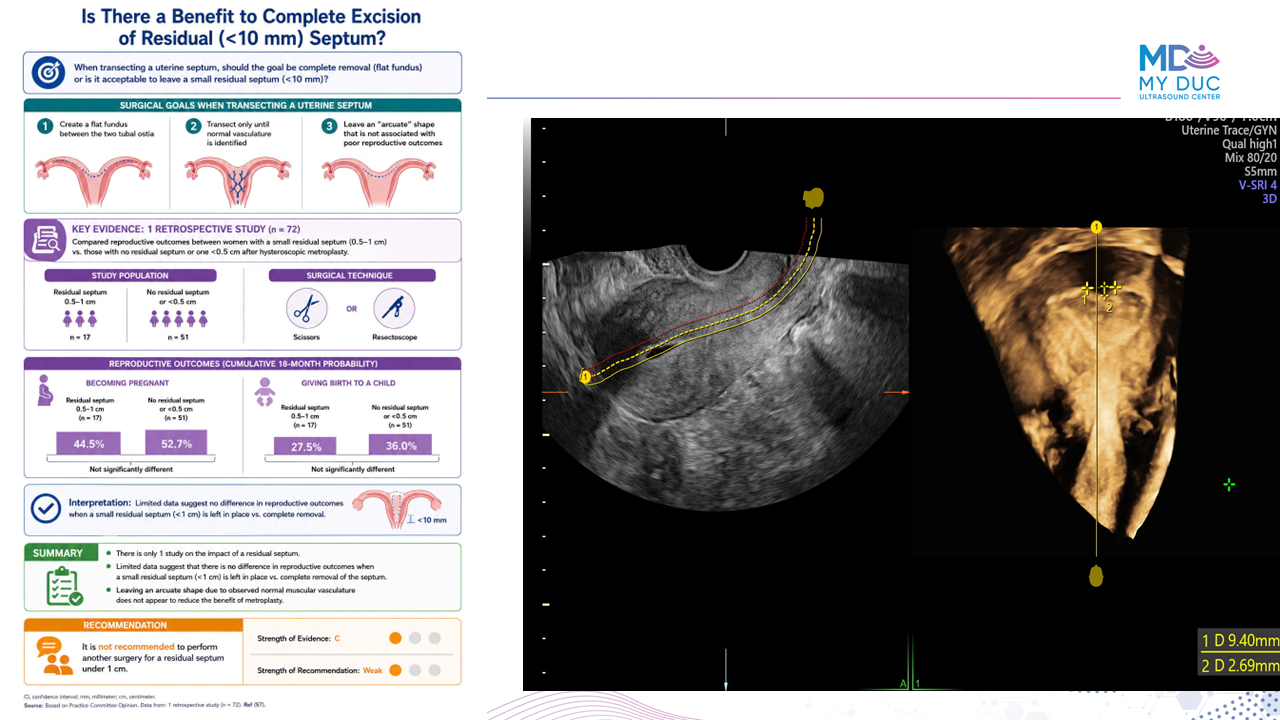The image size is (1280, 720).
Task: Click the pregnant woman icon
Action: 46,391
